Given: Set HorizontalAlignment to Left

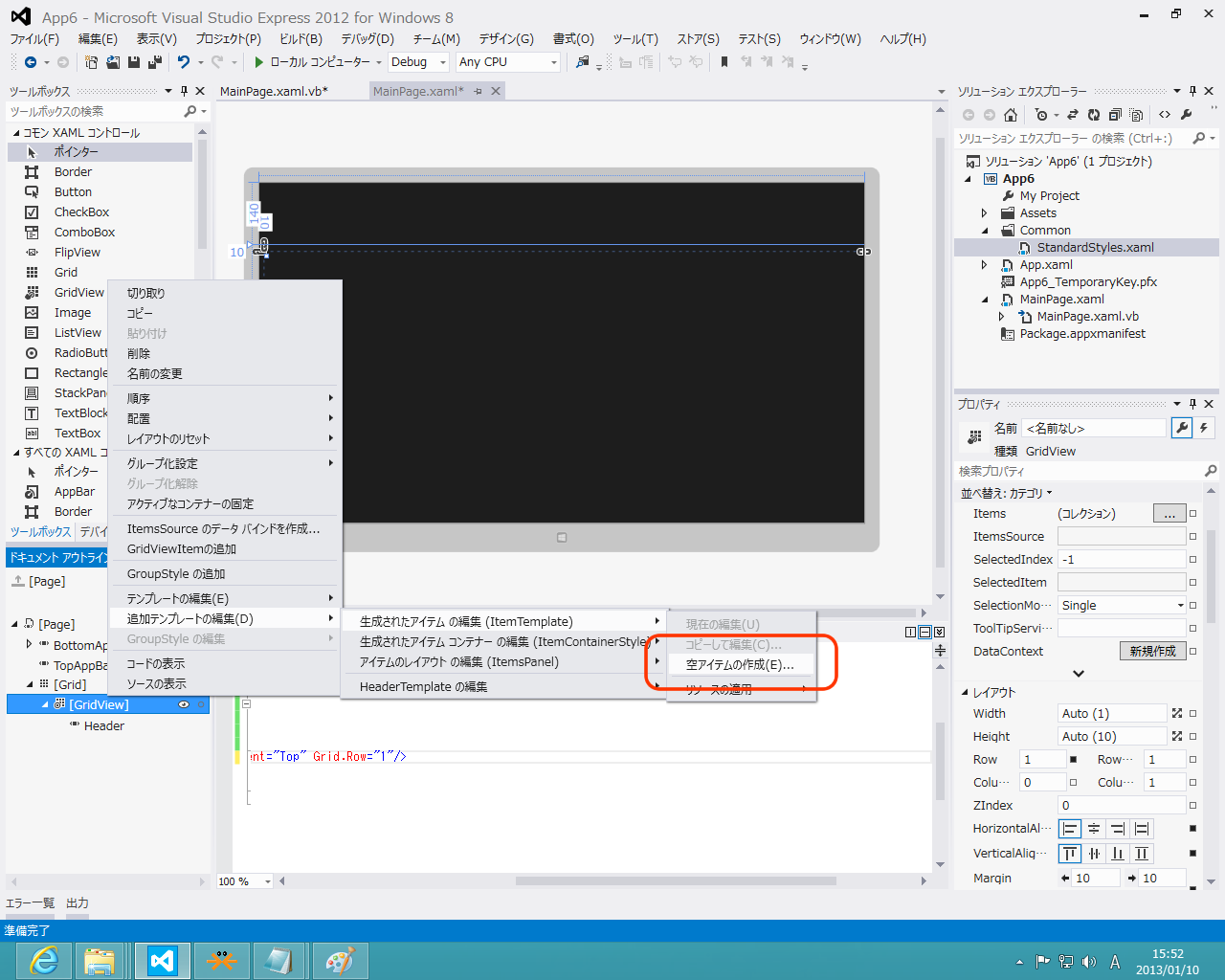Looking at the screenshot, I should click(x=1070, y=829).
